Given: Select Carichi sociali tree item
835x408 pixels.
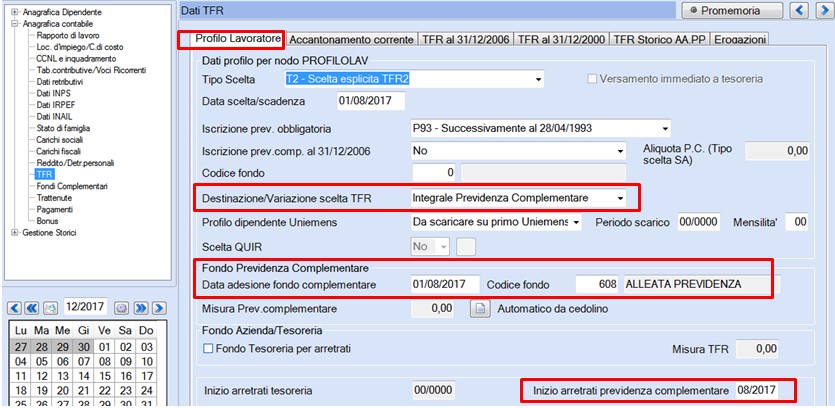Looking at the screenshot, I should point(59,140).
